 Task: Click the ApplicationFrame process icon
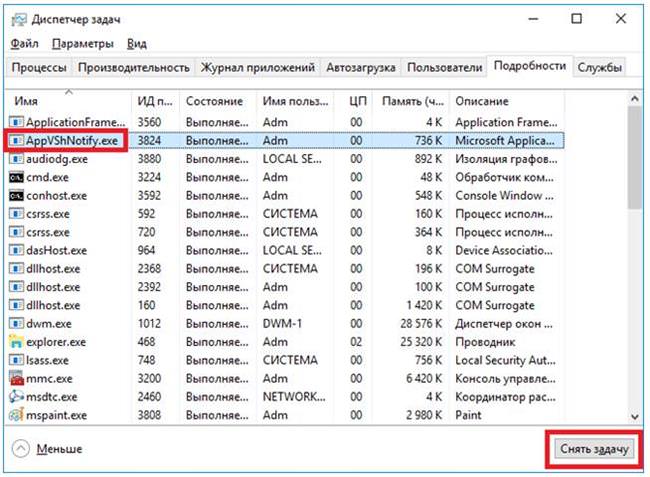pos(16,122)
